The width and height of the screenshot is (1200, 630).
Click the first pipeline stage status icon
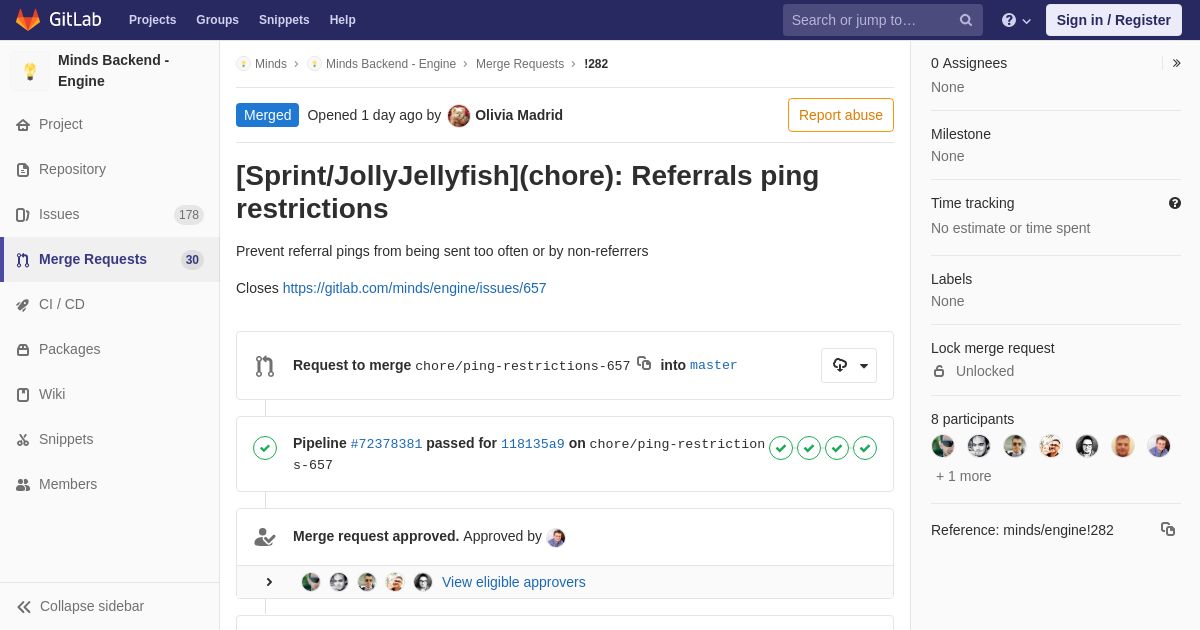pos(781,448)
